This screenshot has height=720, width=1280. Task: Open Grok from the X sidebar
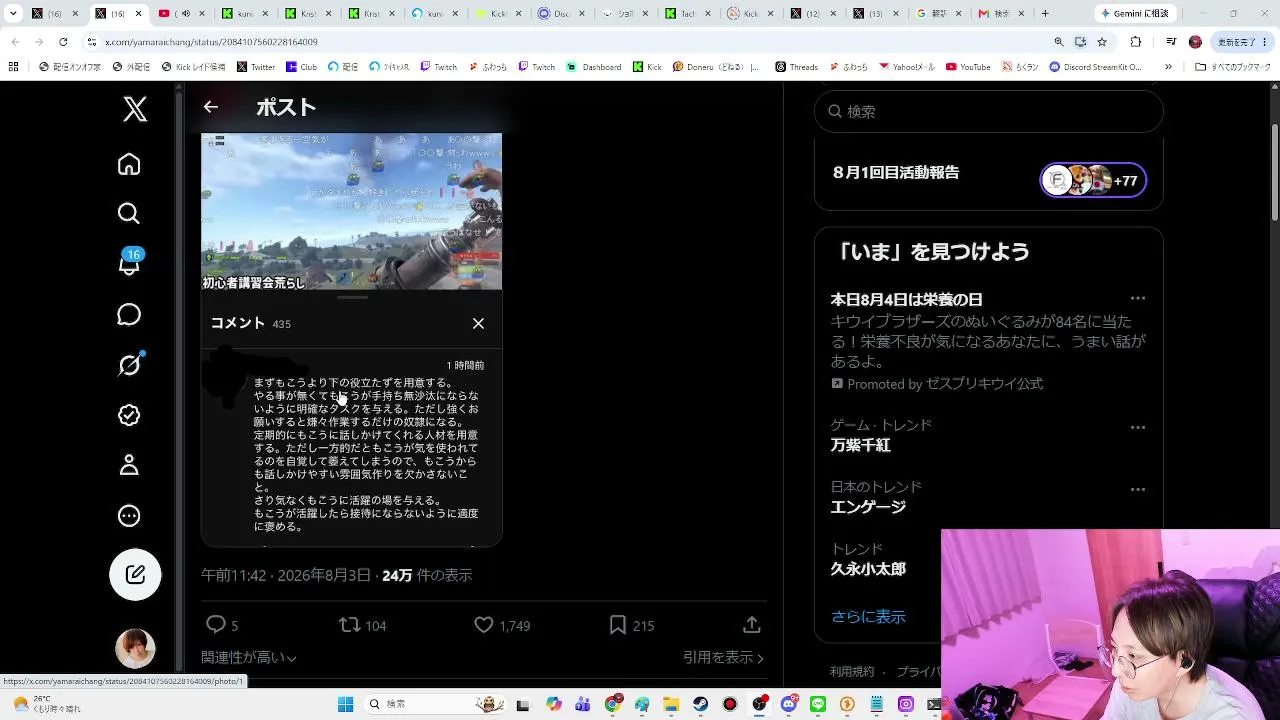129,365
